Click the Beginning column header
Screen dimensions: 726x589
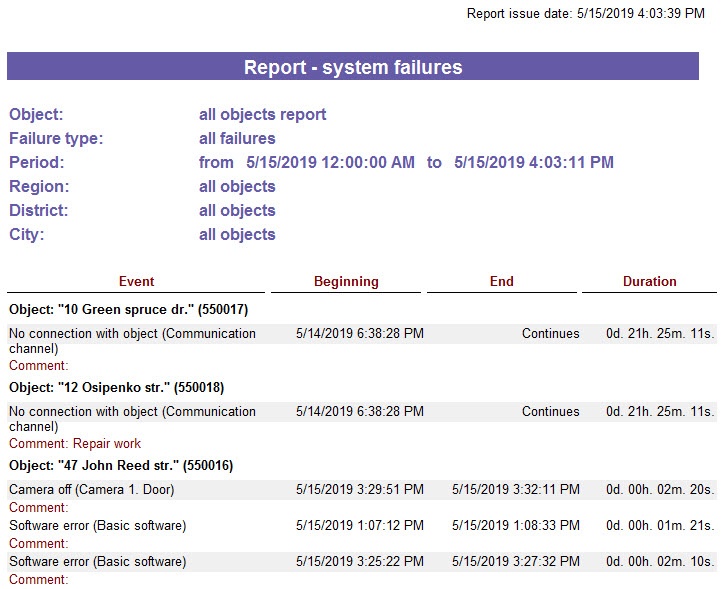(x=346, y=282)
